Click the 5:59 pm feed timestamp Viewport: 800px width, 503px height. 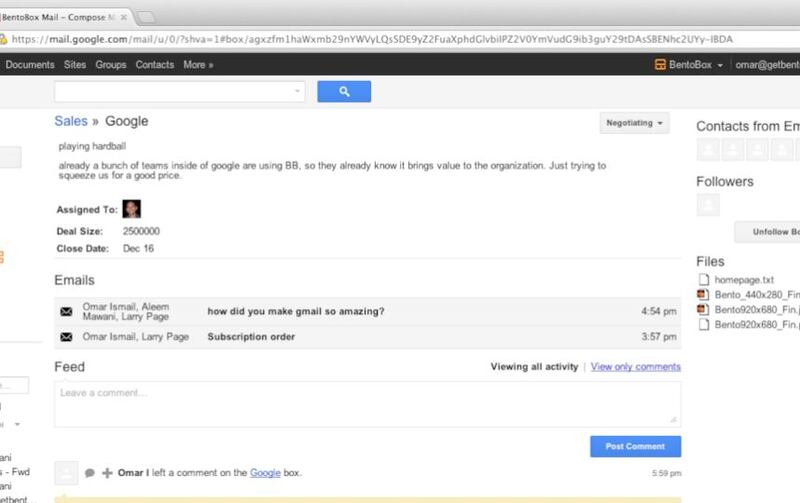[666, 473]
